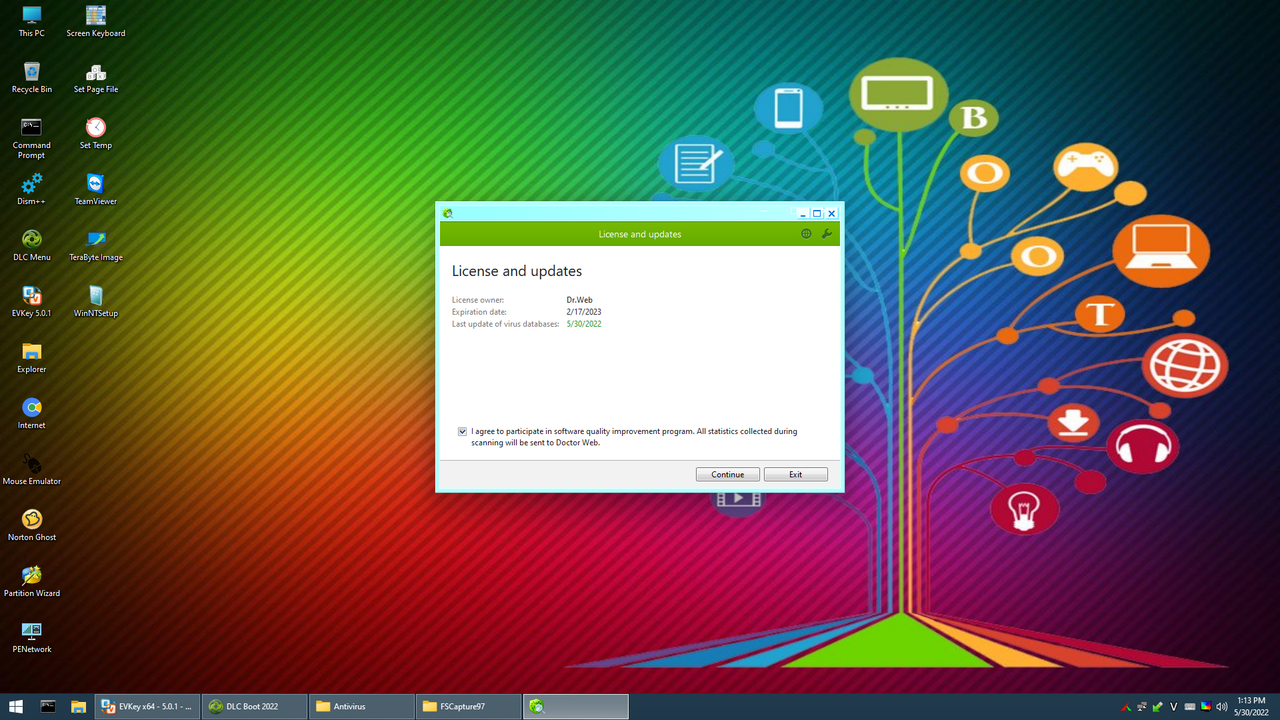The height and width of the screenshot is (720, 1280).
Task: Select the TeraByte Image desktop icon
Action: coord(96,245)
